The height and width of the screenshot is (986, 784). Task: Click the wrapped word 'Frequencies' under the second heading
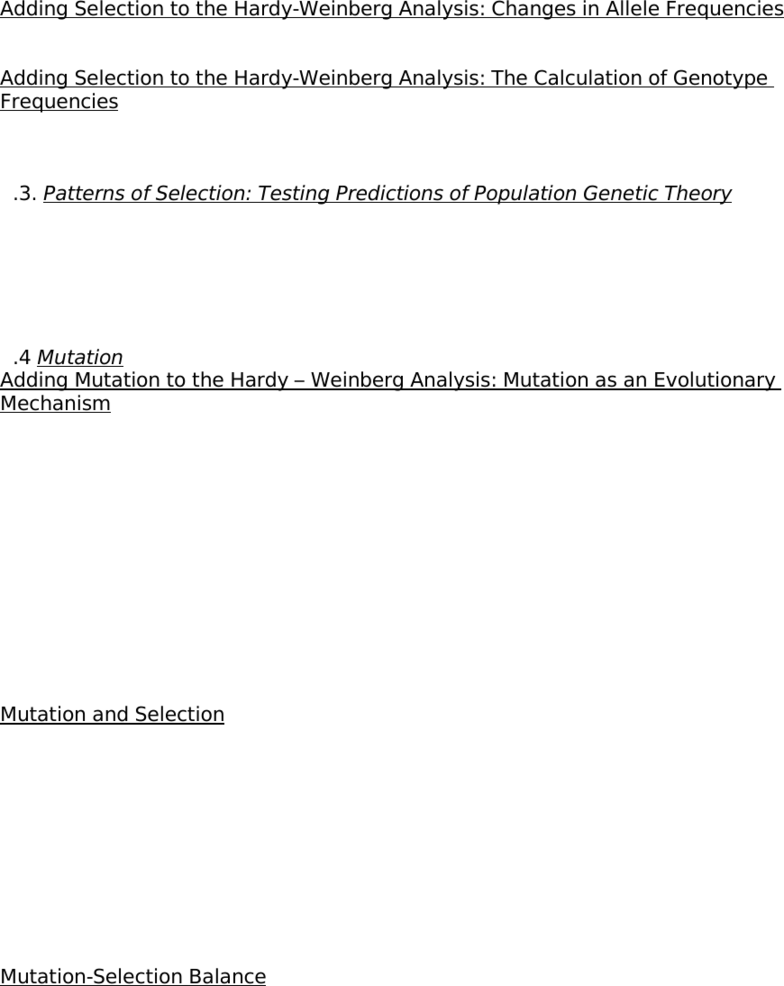pyautogui.click(x=59, y=101)
